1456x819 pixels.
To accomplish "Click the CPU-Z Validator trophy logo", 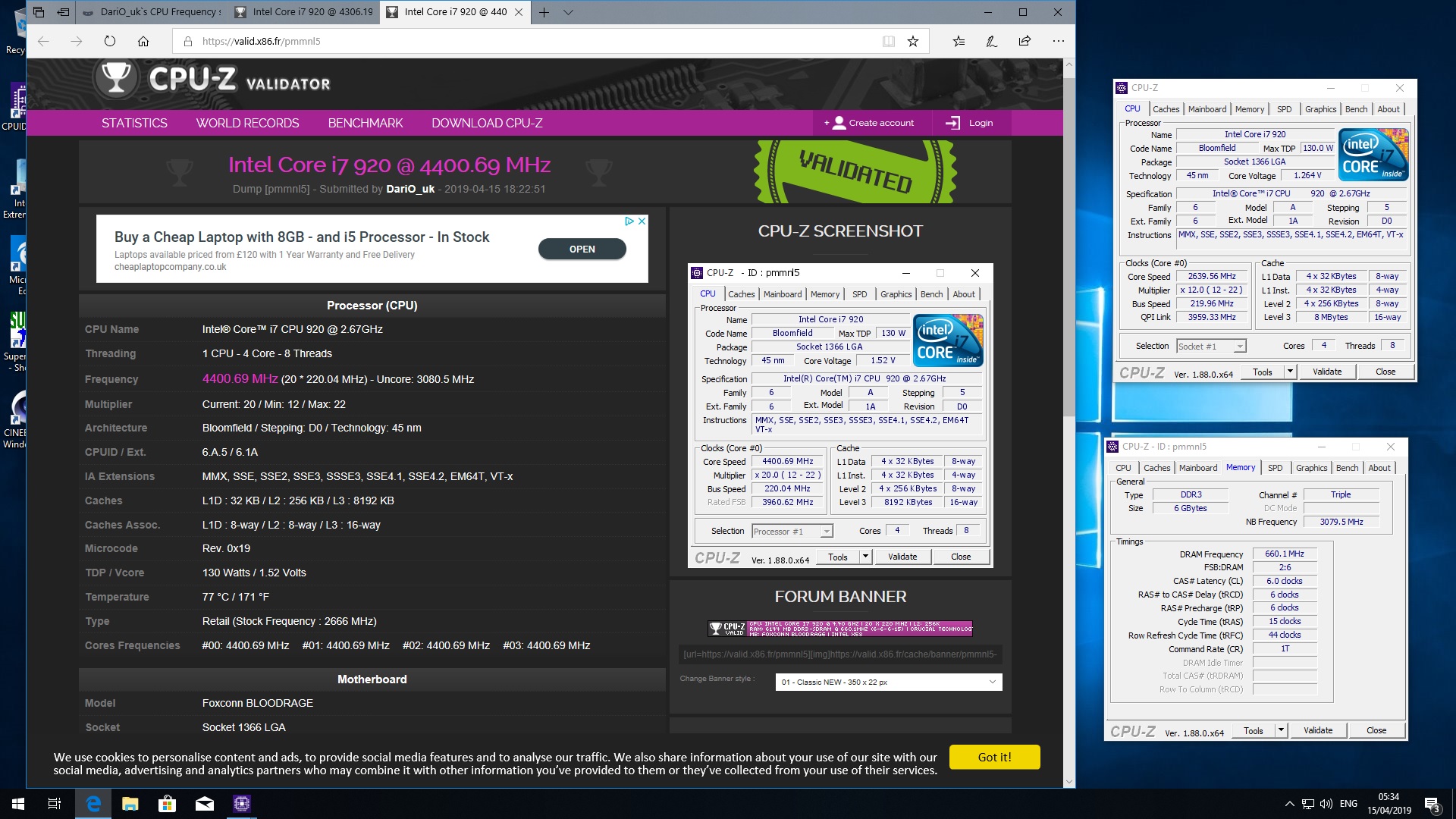I will click(116, 78).
